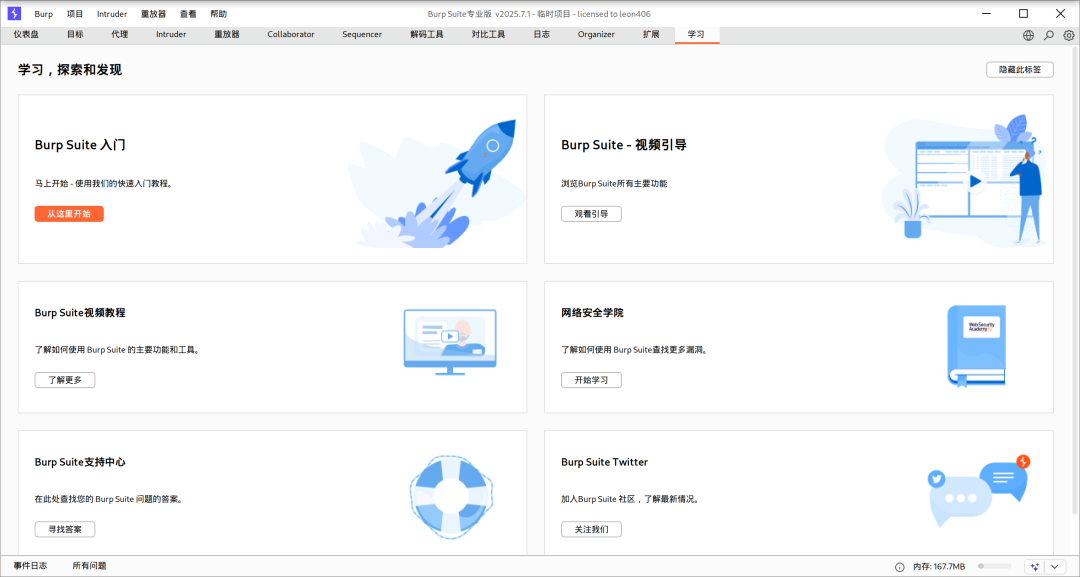This screenshot has height=577, width=1080.
Task: Switch to the Organizer tab
Action: point(596,34)
